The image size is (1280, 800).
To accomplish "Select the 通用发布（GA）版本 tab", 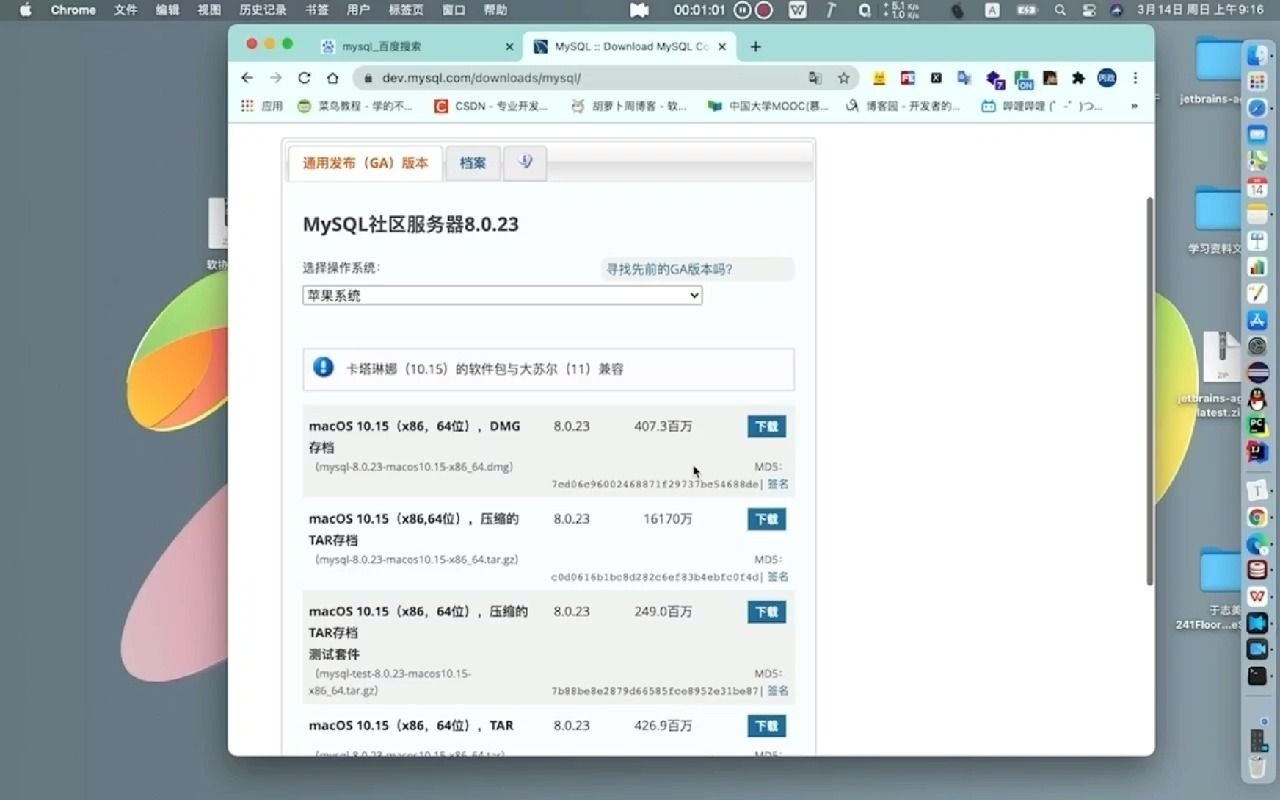I will [x=365, y=163].
